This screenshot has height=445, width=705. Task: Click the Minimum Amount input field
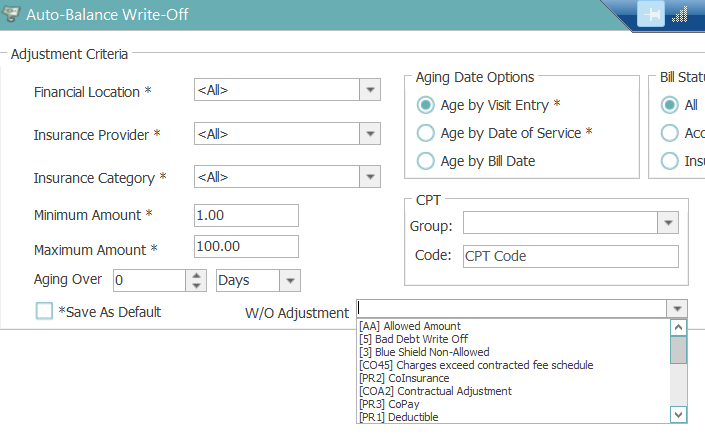coord(246,215)
